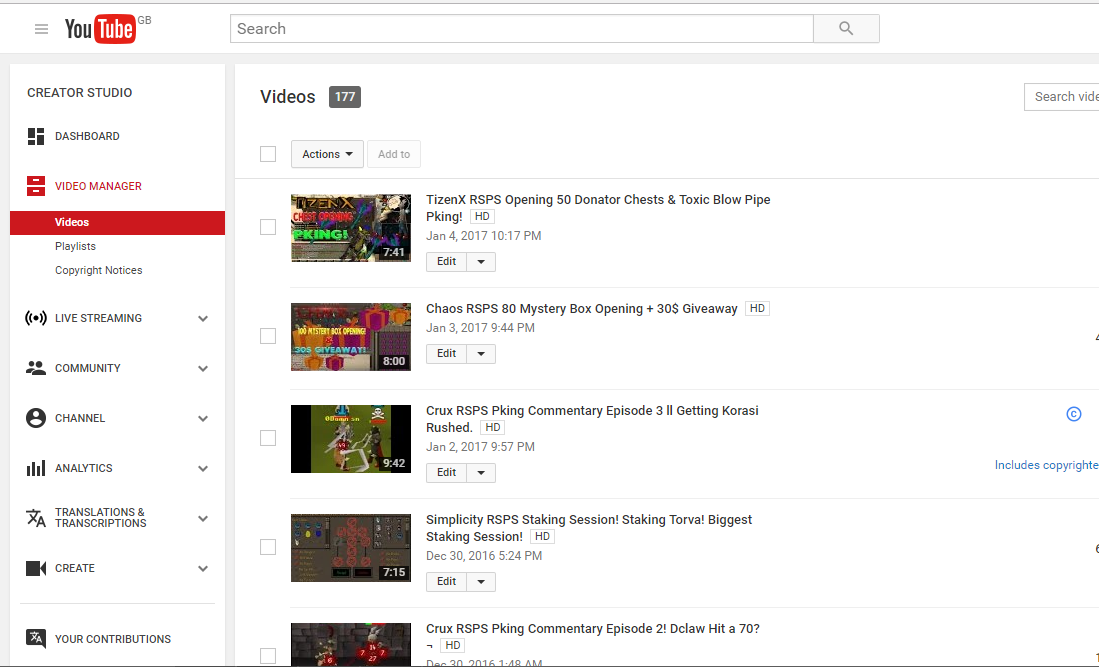Click HD badge on Simplicity RSPS video
This screenshot has width=1099, height=667.
coord(542,537)
